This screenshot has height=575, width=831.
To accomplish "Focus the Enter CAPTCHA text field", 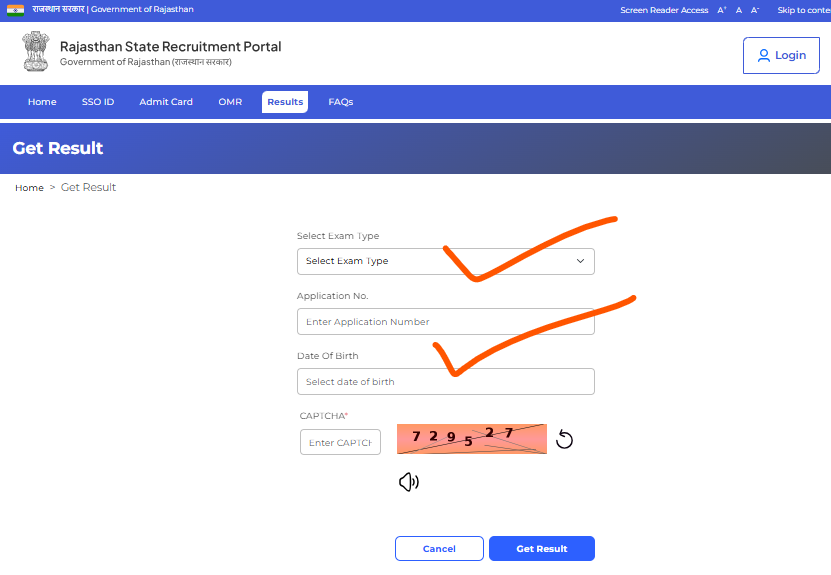I will tap(340, 442).
